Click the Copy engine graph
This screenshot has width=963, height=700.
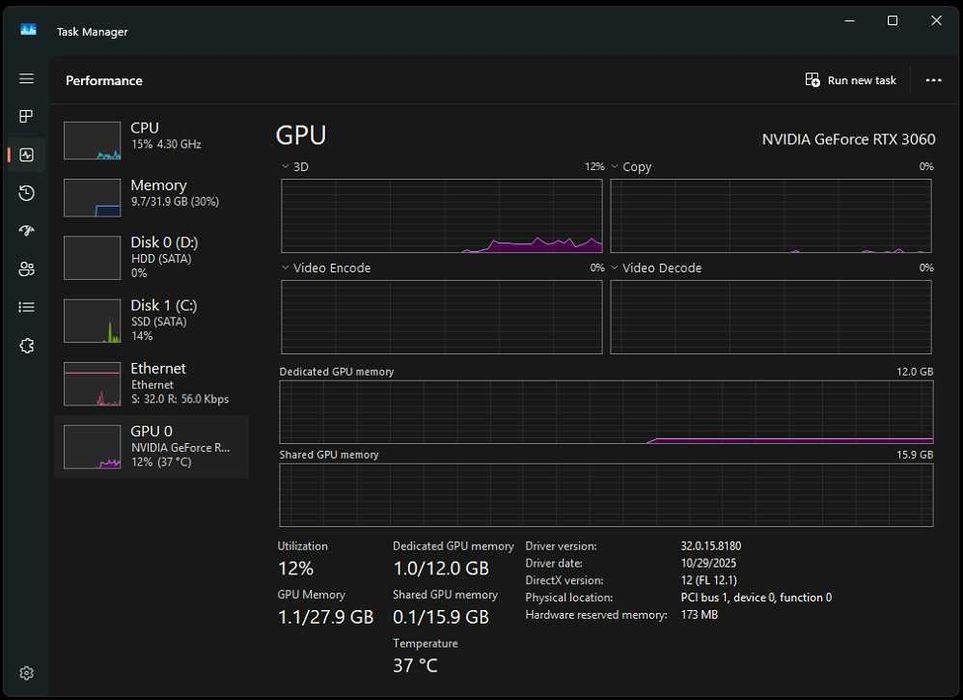coord(771,216)
